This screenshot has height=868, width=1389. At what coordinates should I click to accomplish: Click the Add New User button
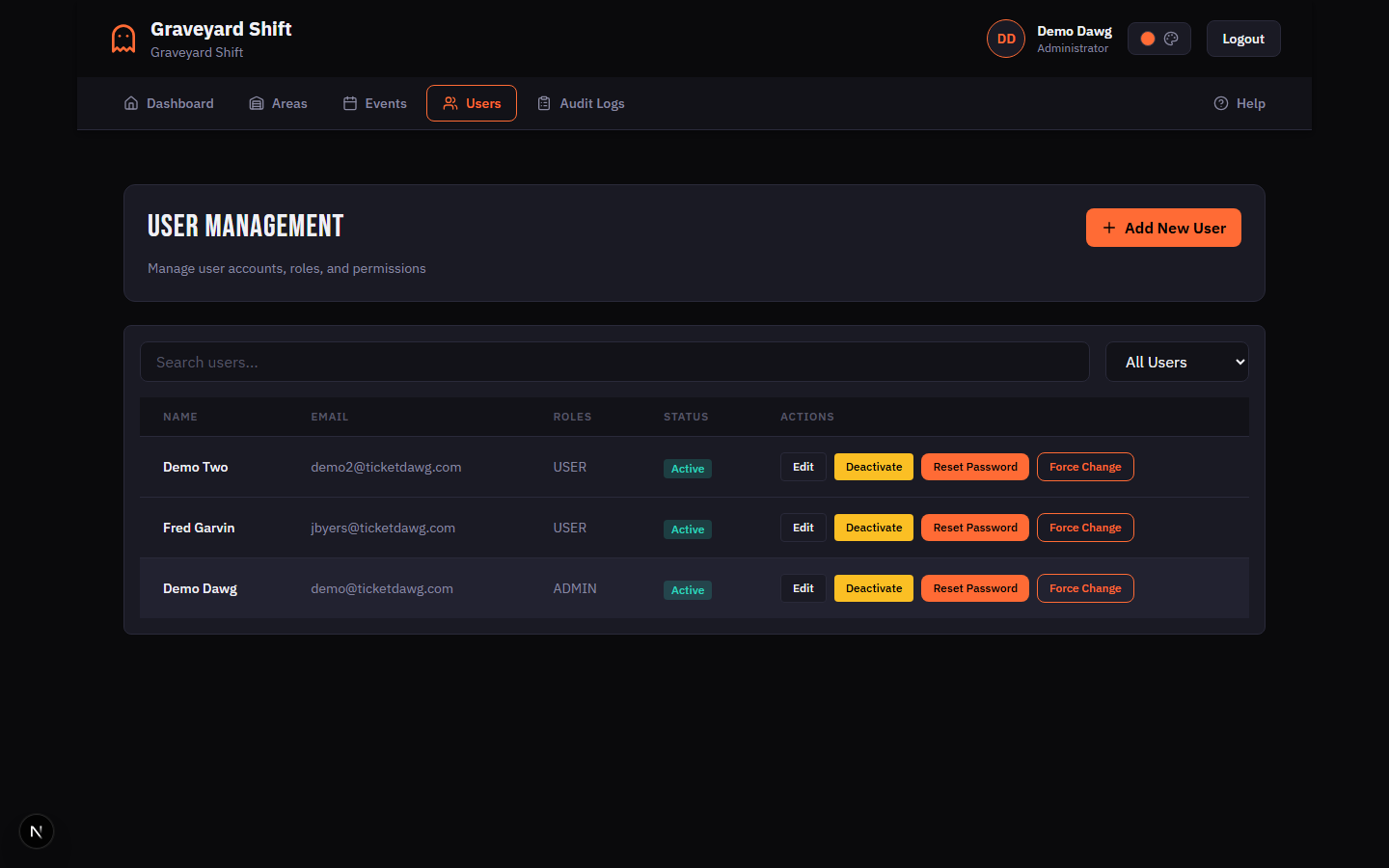coord(1163,228)
